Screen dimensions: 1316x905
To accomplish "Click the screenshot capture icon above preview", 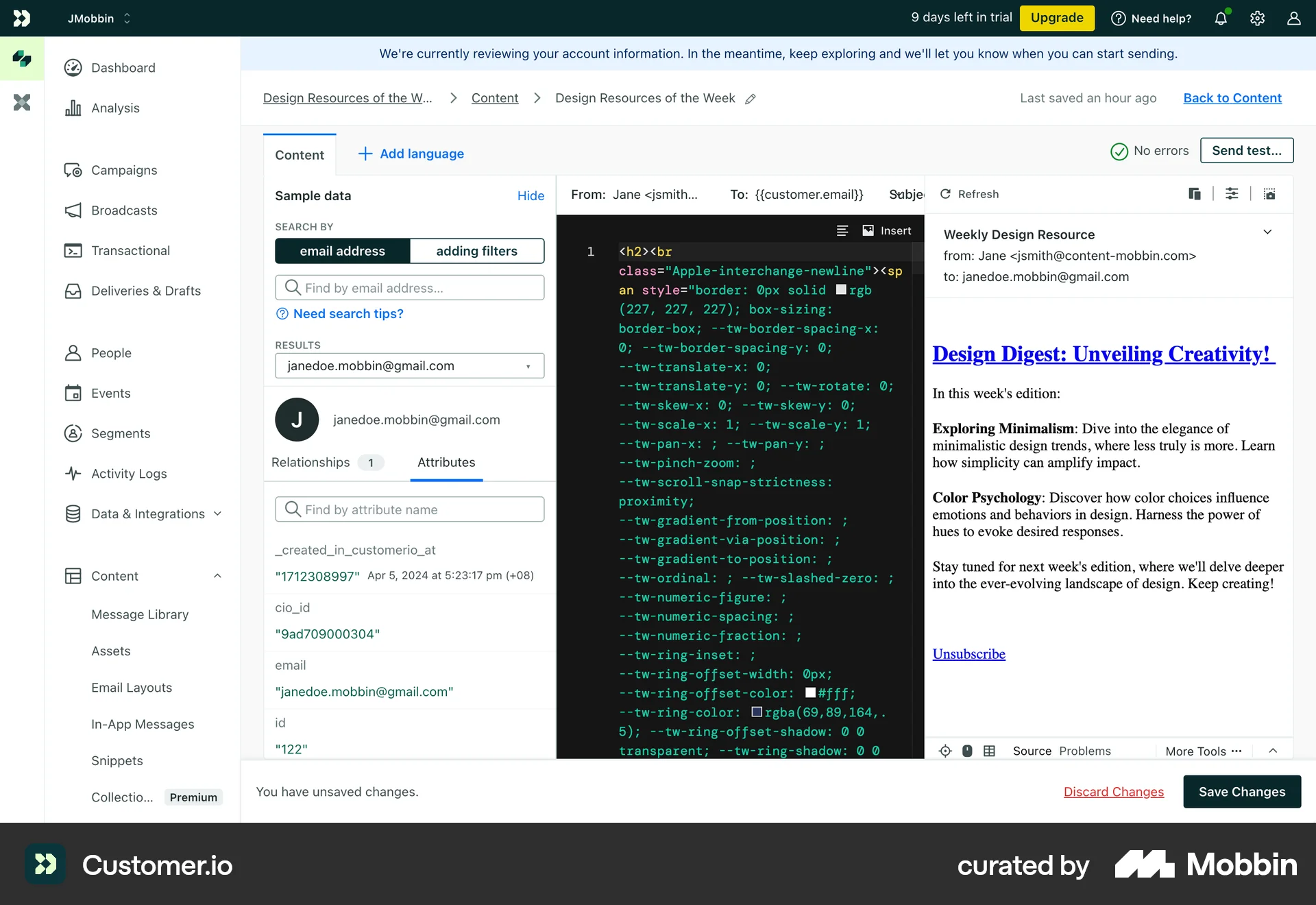I will point(1270,194).
